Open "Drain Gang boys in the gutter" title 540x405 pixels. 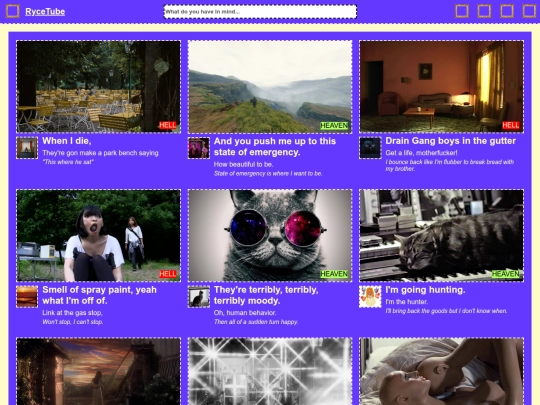coord(450,141)
